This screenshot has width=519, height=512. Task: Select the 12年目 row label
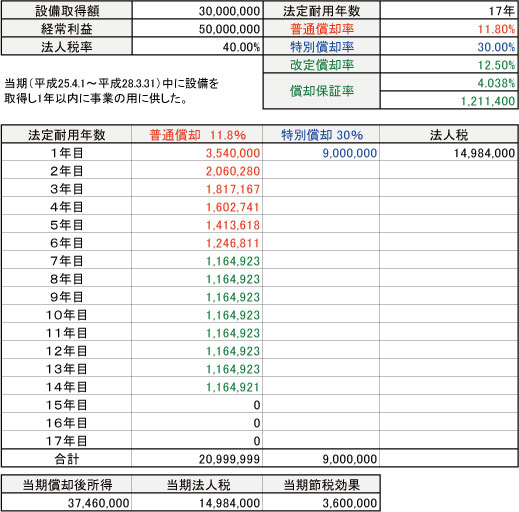point(67,351)
